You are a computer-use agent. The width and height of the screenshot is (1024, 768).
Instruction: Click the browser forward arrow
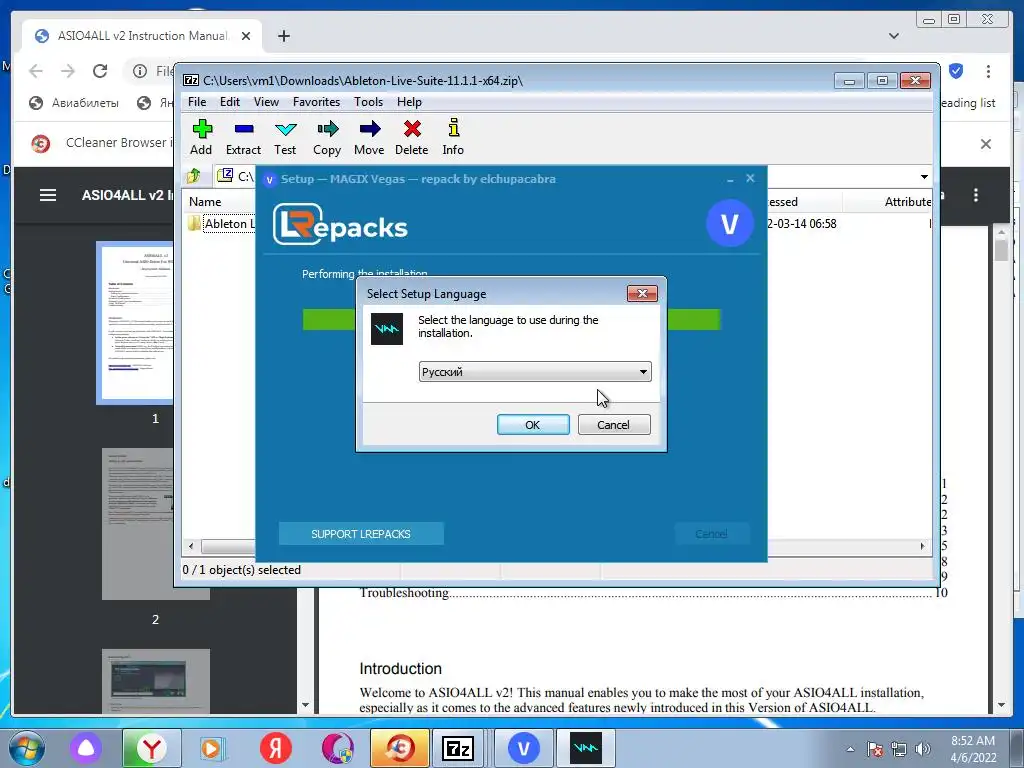pyautogui.click(x=68, y=71)
